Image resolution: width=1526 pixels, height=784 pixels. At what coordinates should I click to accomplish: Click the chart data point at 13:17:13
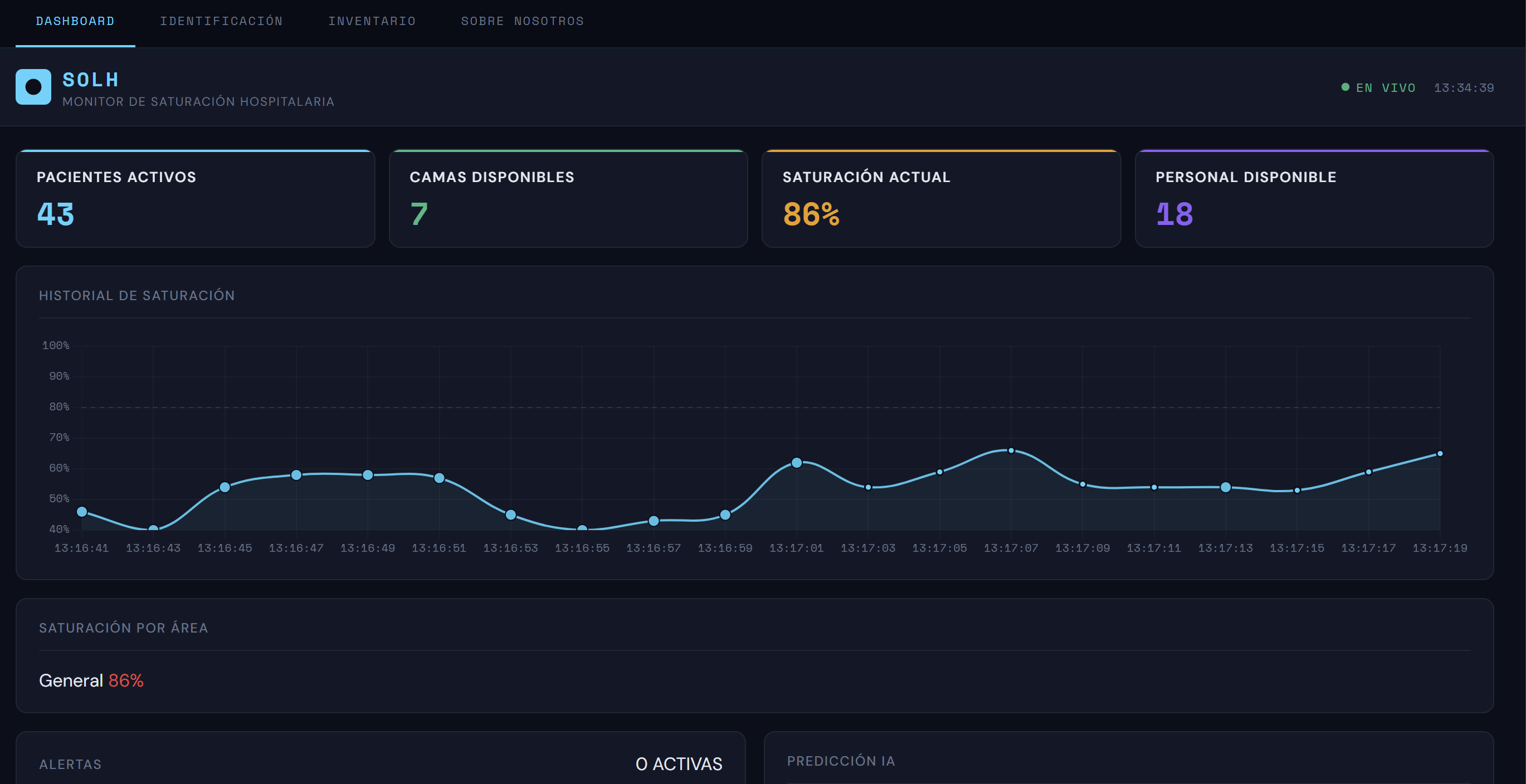pyautogui.click(x=1226, y=487)
